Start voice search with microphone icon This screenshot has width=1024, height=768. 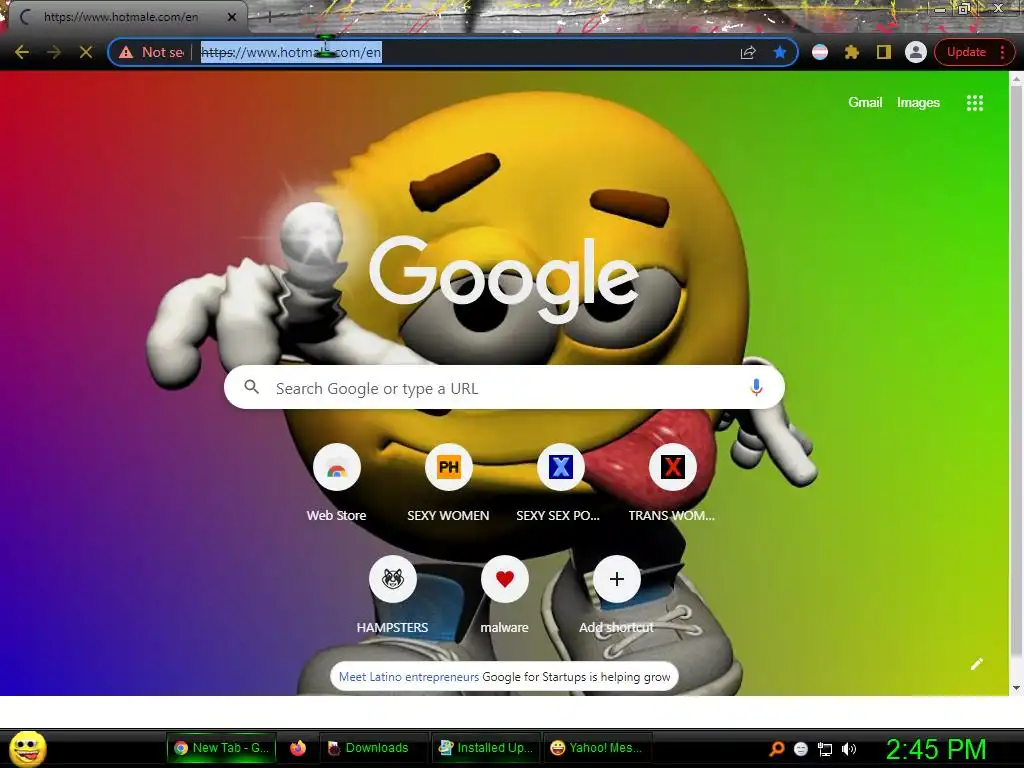[756, 387]
